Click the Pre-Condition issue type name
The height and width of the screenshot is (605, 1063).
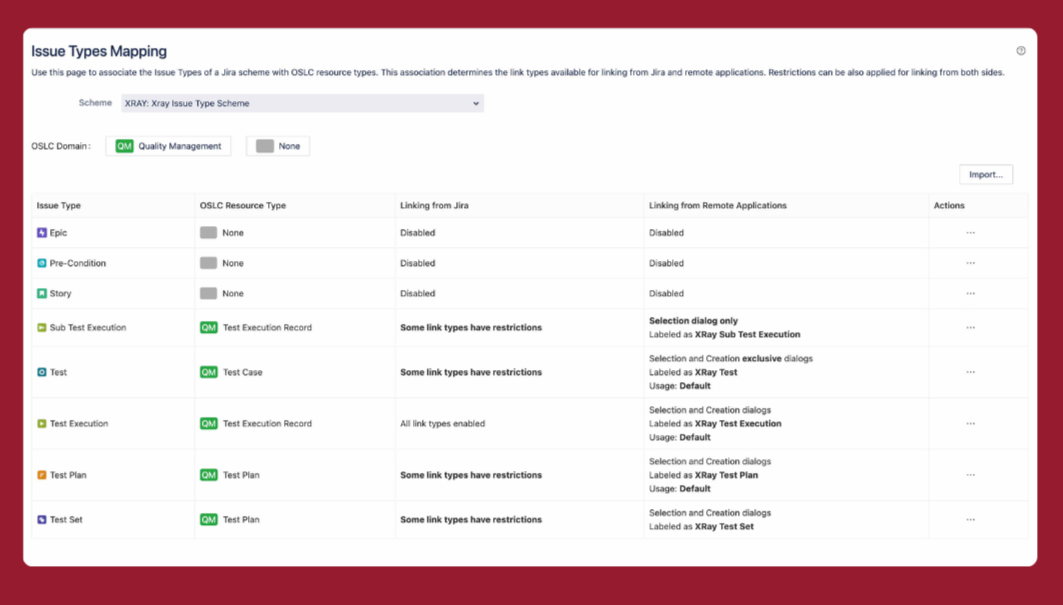(77, 263)
